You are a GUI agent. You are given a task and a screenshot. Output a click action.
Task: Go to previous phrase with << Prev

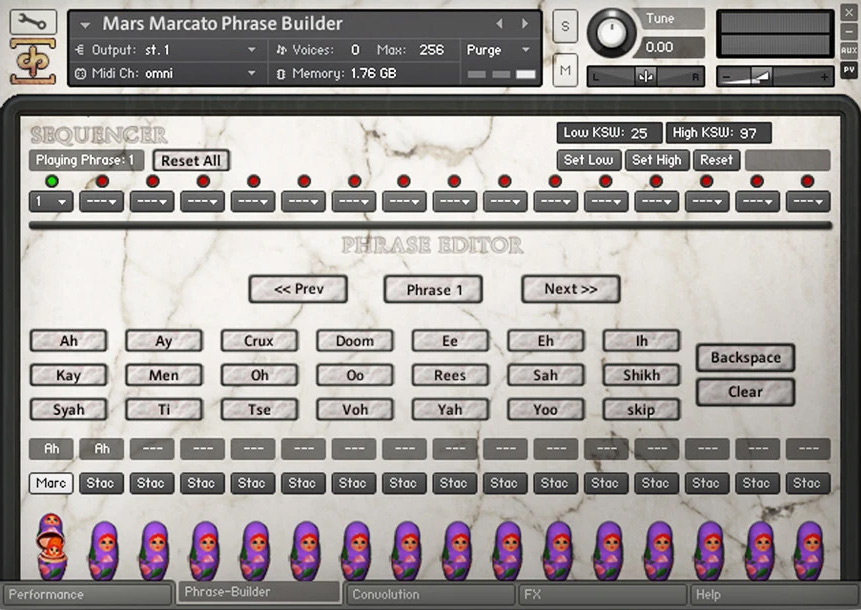click(x=298, y=289)
